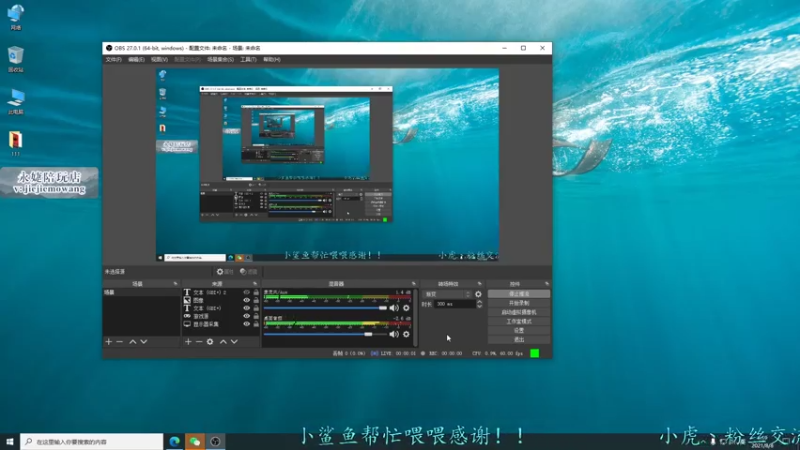
Task: Open 桌面音频 audio settings gear
Action: pos(406,334)
